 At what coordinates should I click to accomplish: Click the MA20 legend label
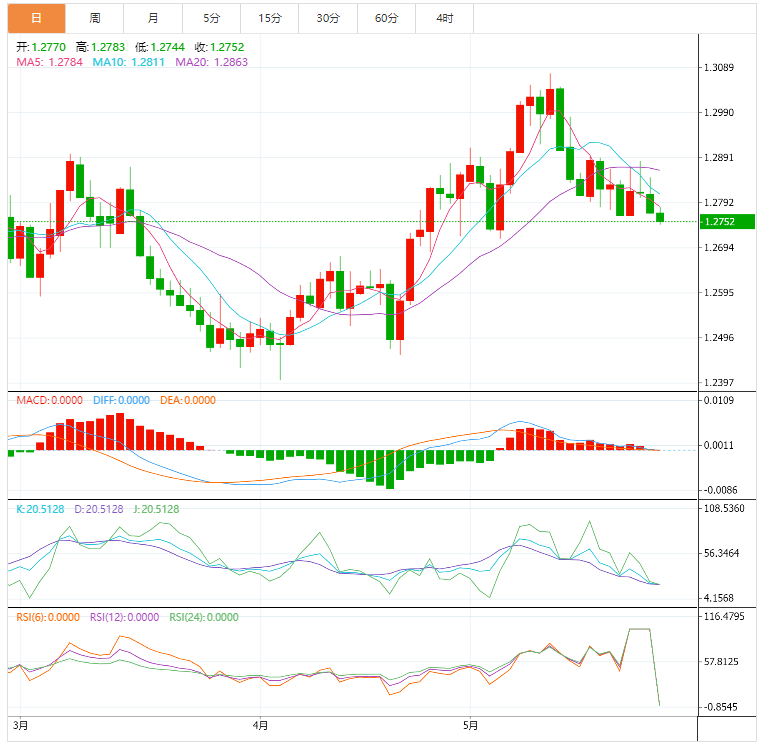coord(211,62)
